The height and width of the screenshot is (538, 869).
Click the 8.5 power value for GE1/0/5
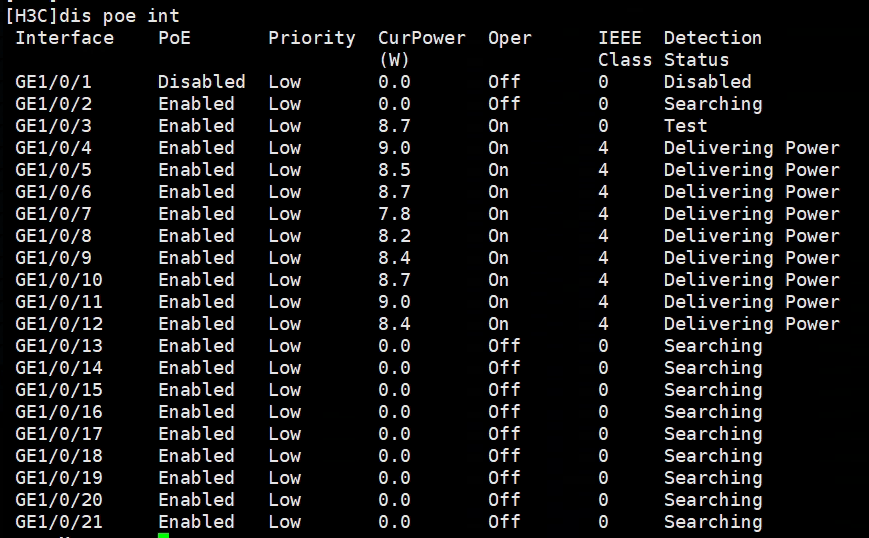pyautogui.click(x=394, y=170)
